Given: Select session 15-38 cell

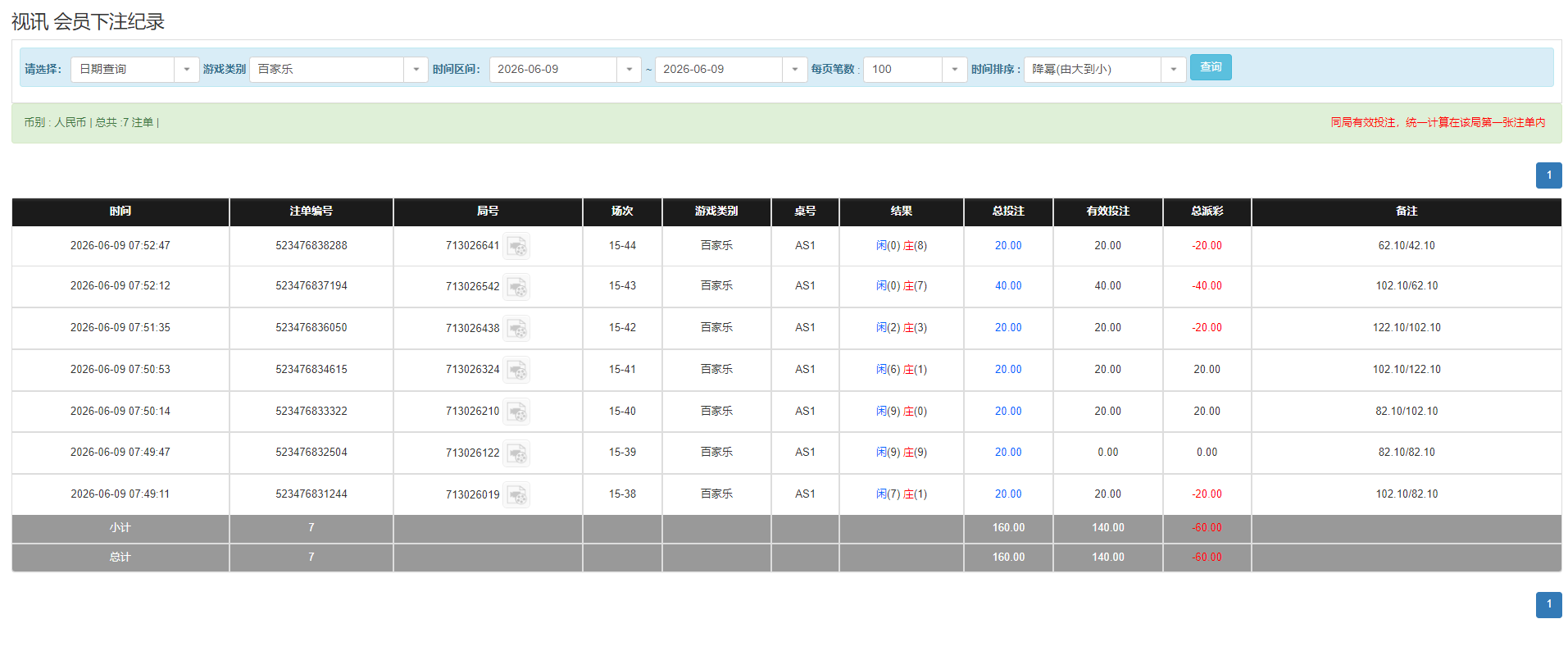Looking at the screenshot, I should coord(622,494).
